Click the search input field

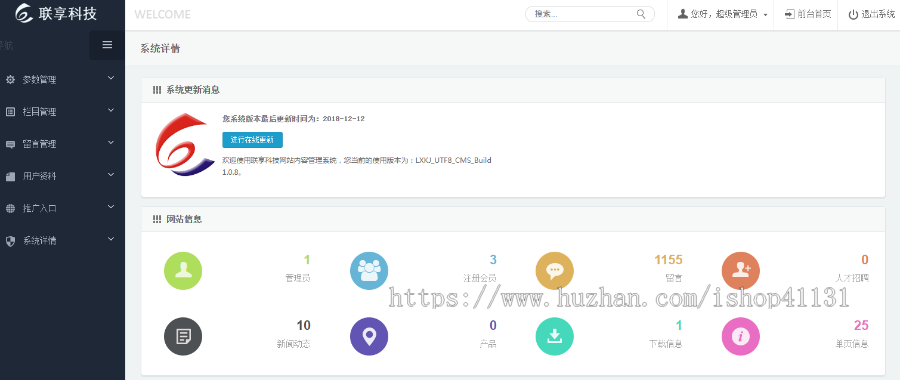click(x=590, y=14)
